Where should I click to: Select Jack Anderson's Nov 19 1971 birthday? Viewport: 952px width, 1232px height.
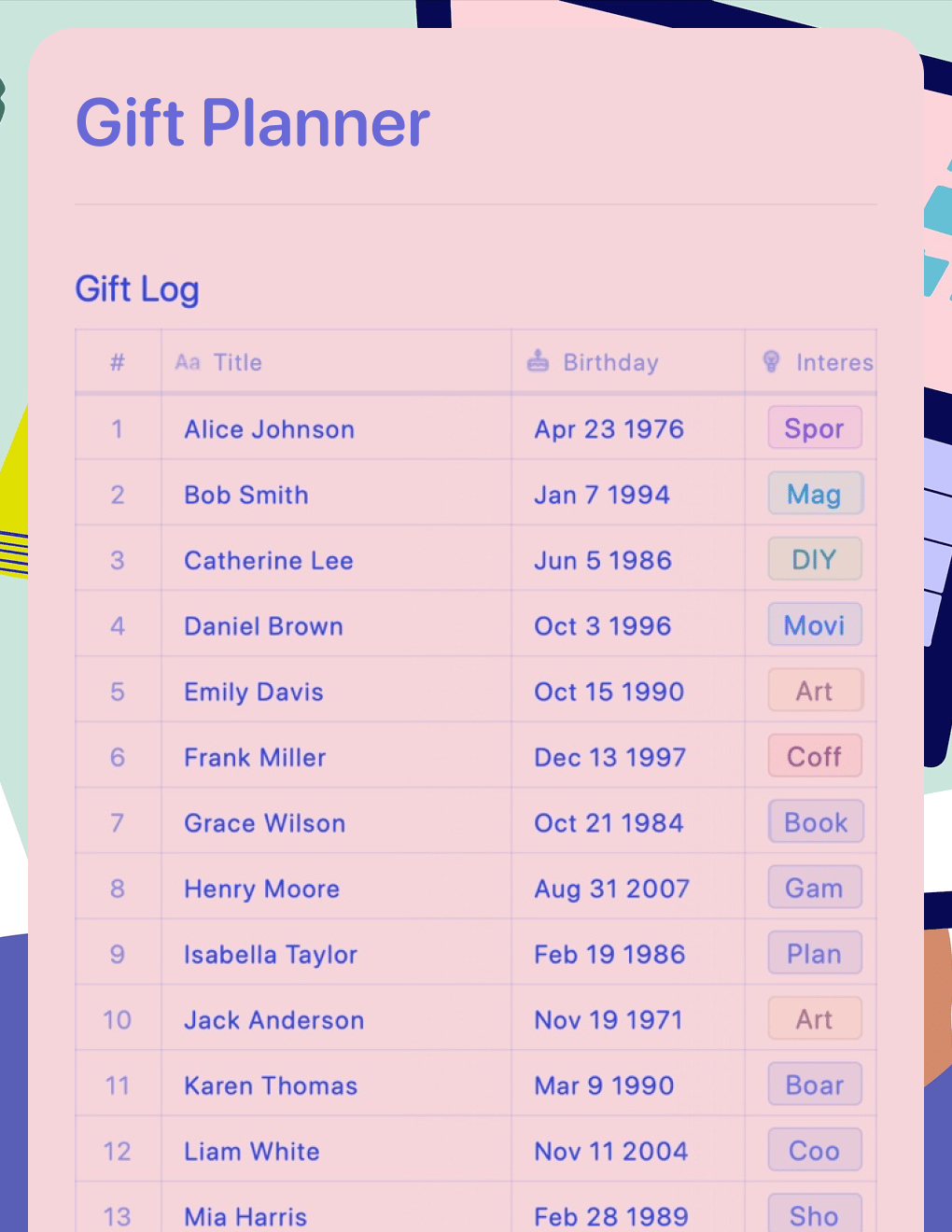(609, 1020)
